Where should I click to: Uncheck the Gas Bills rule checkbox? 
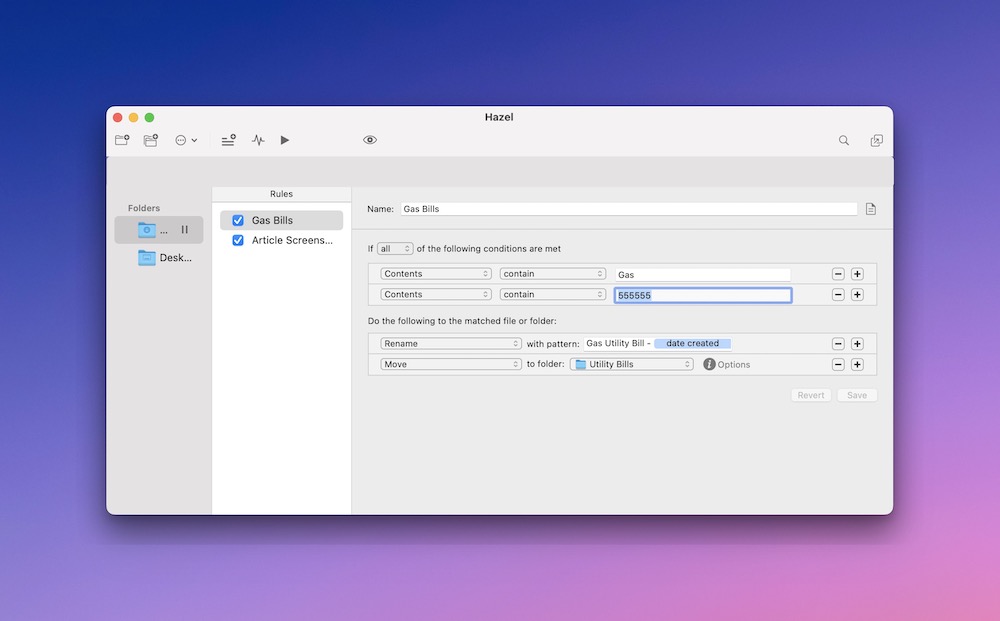[238, 221]
